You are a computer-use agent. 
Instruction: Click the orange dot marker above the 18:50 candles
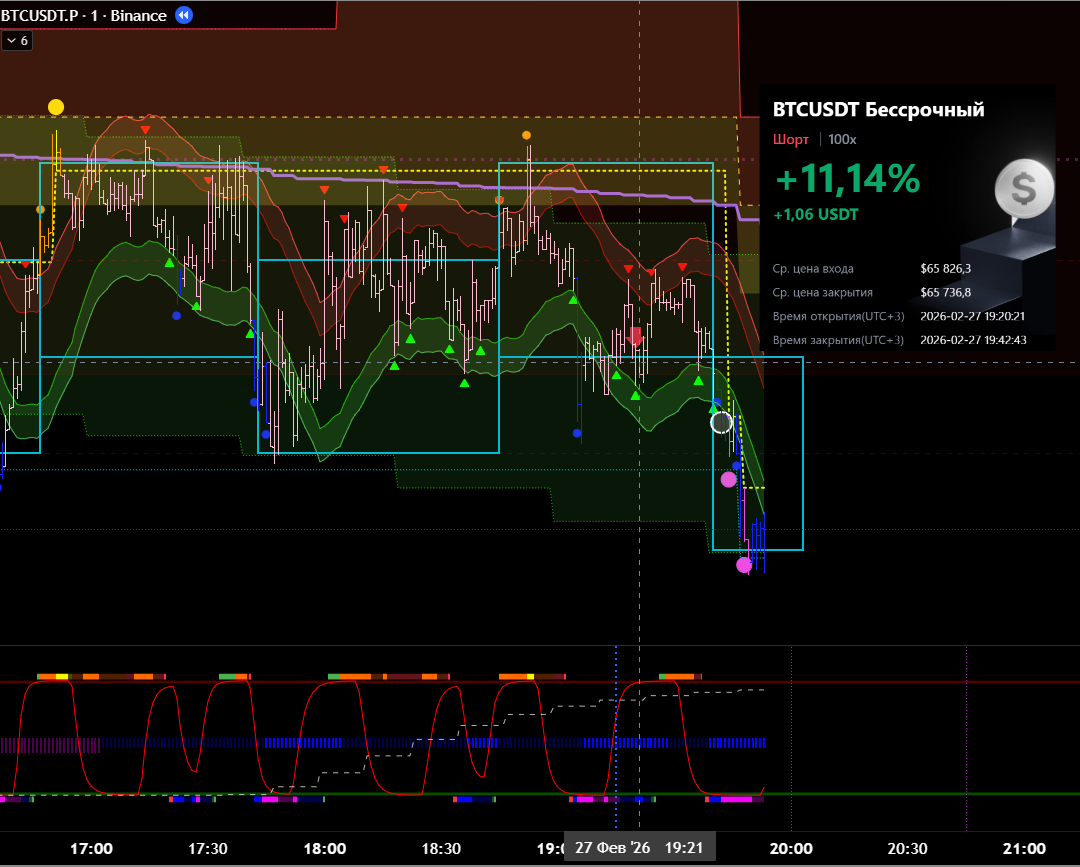(x=526, y=135)
